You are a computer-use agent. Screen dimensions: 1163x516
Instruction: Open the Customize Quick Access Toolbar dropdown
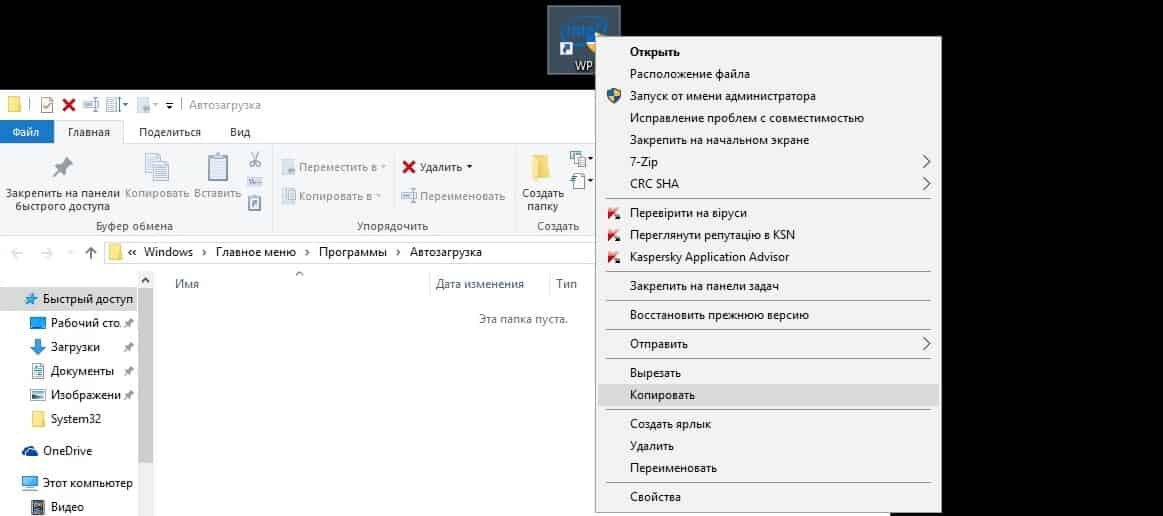point(169,106)
